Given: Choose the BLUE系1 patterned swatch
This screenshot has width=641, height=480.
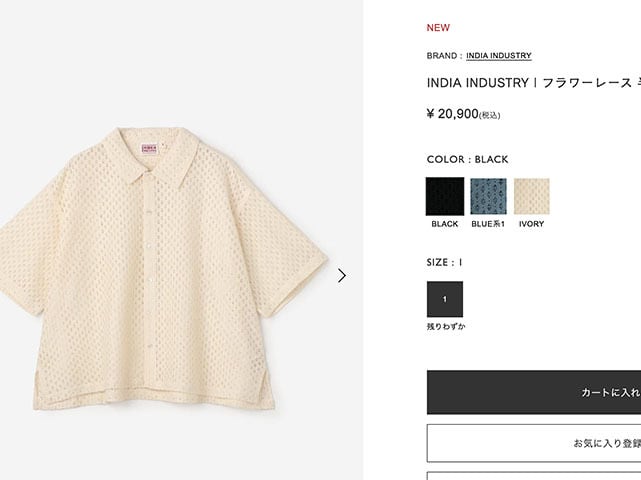Looking at the screenshot, I should tap(489, 196).
